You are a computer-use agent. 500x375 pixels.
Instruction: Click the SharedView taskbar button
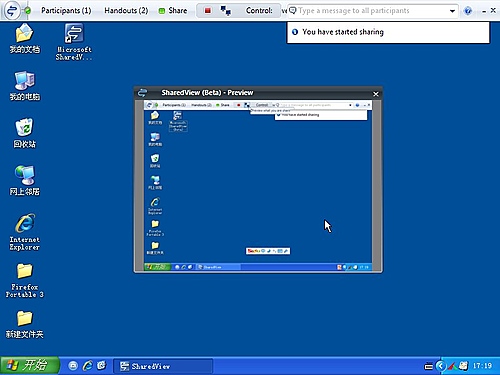point(163,366)
